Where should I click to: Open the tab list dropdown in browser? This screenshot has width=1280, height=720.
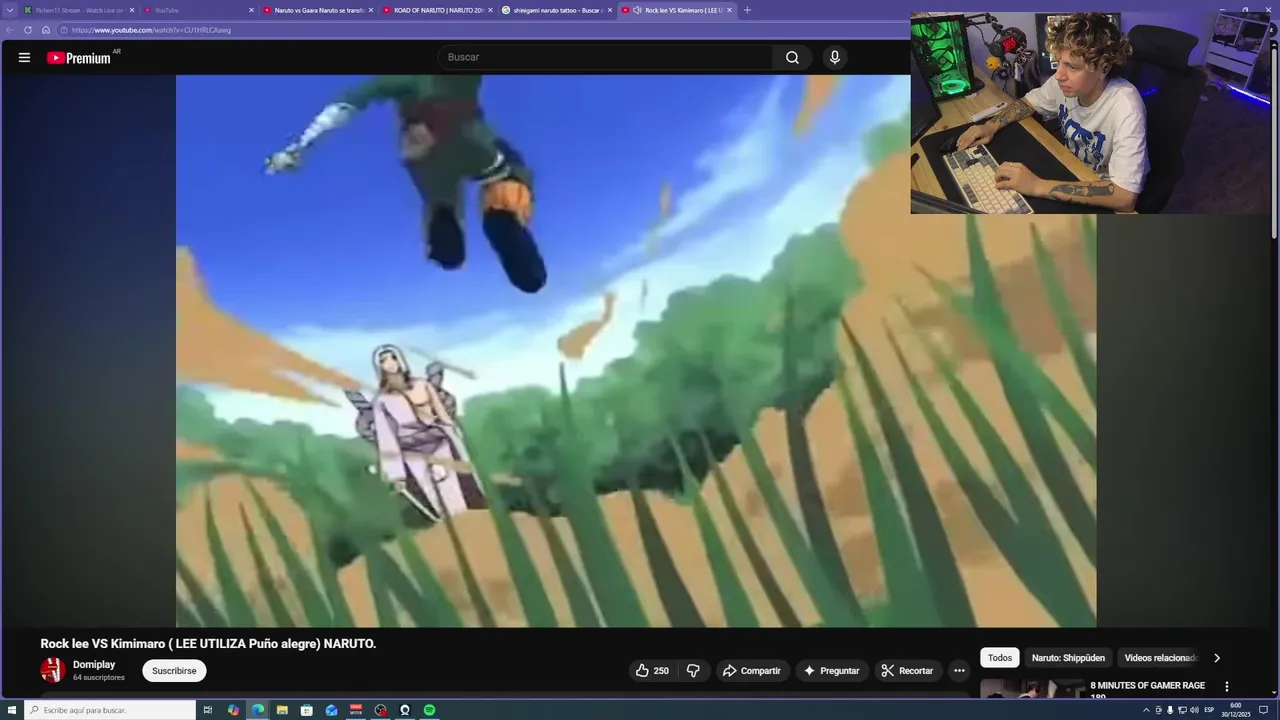click(11, 10)
